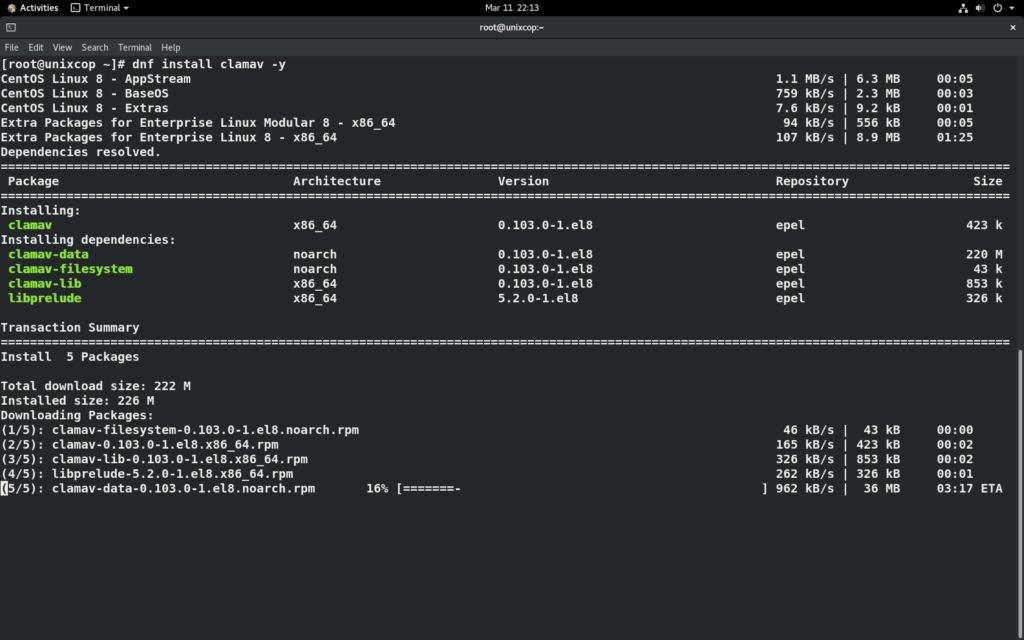This screenshot has height=640, width=1024.
Task: Click the command 'dnf install clamav -y'
Action: tap(209, 64)
